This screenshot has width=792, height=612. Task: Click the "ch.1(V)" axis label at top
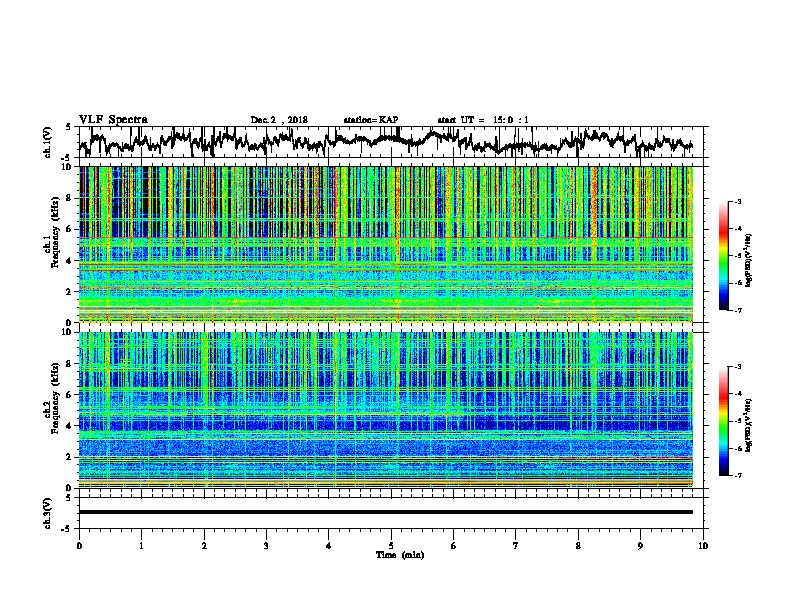click(48, 142)
